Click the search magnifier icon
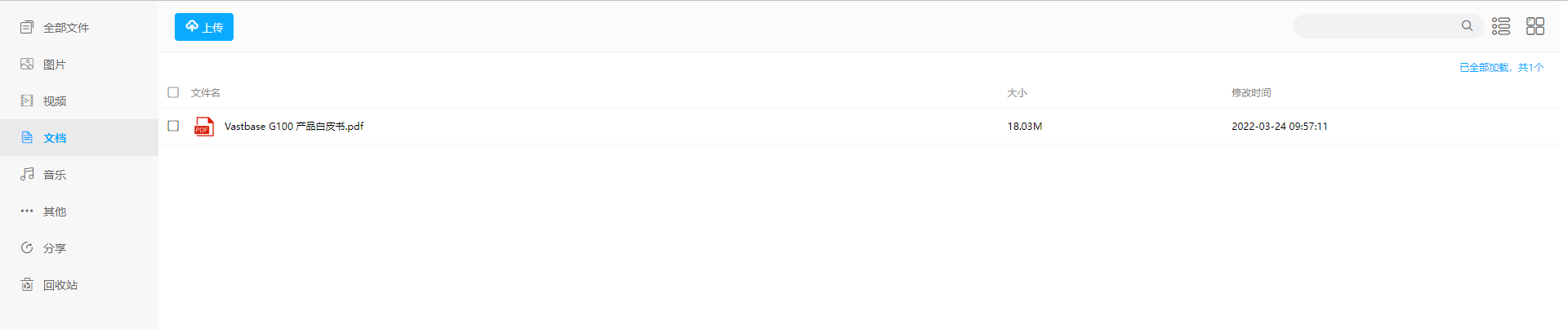Screen dimensions: 1568x330 click(1468, 26)
